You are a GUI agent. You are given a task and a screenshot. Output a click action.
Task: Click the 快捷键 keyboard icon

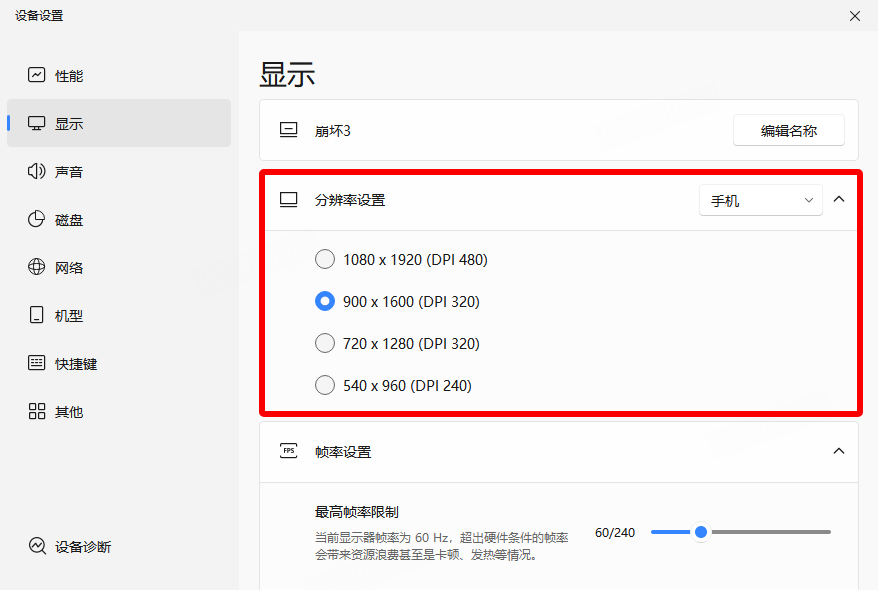click(x=37, y=363)
